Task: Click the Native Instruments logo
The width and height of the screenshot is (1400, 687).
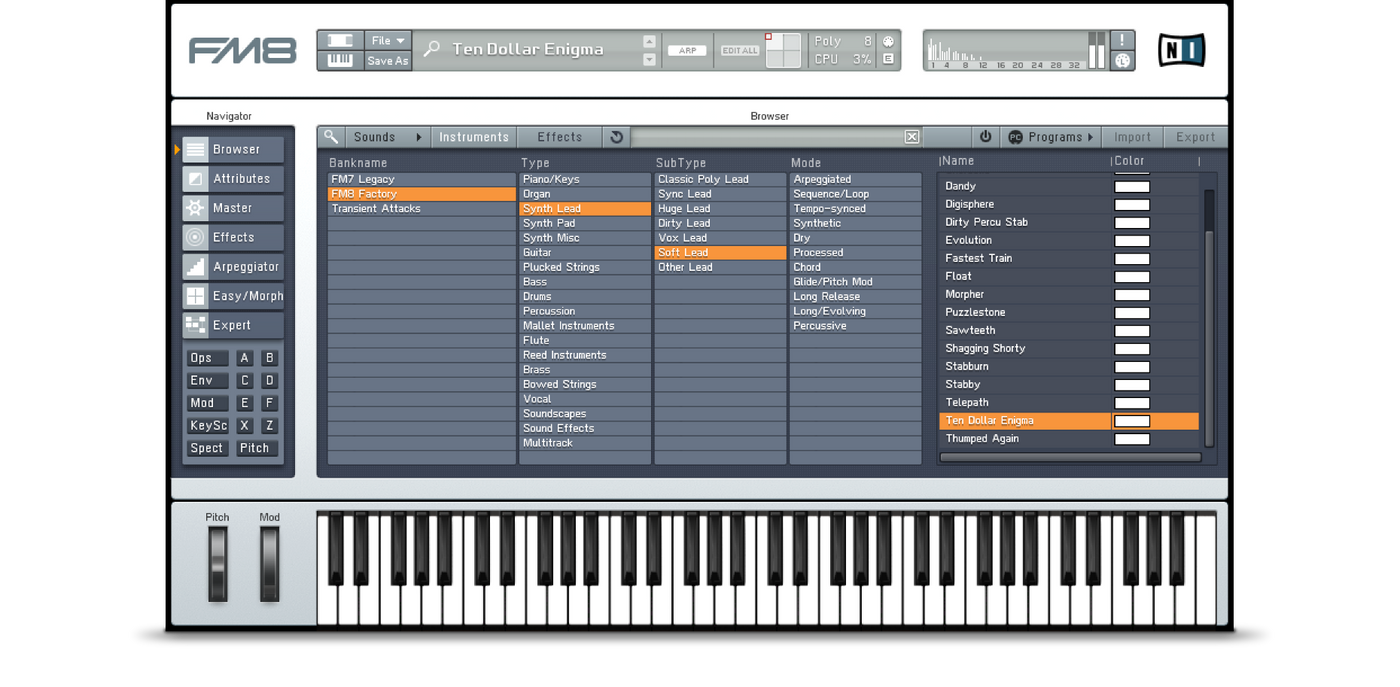Action: click(1181, 50)
